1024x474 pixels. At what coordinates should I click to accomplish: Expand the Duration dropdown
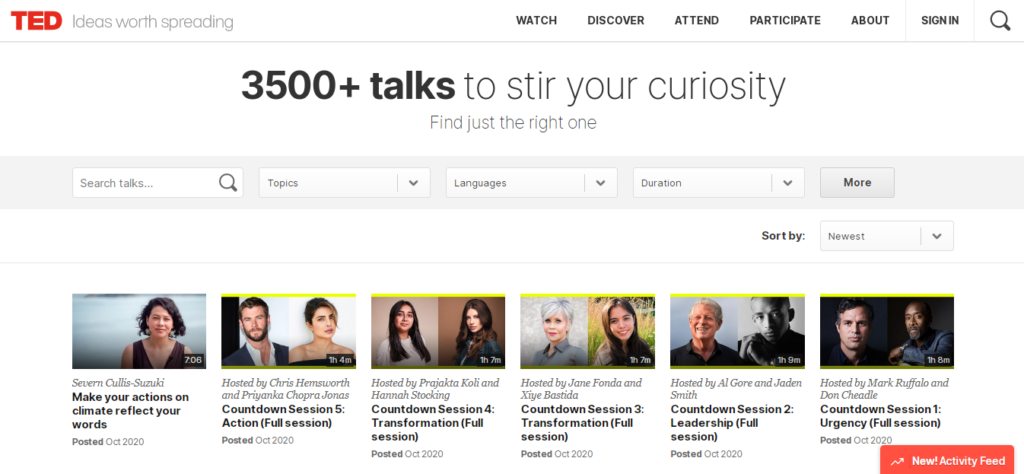pos(718,183)
